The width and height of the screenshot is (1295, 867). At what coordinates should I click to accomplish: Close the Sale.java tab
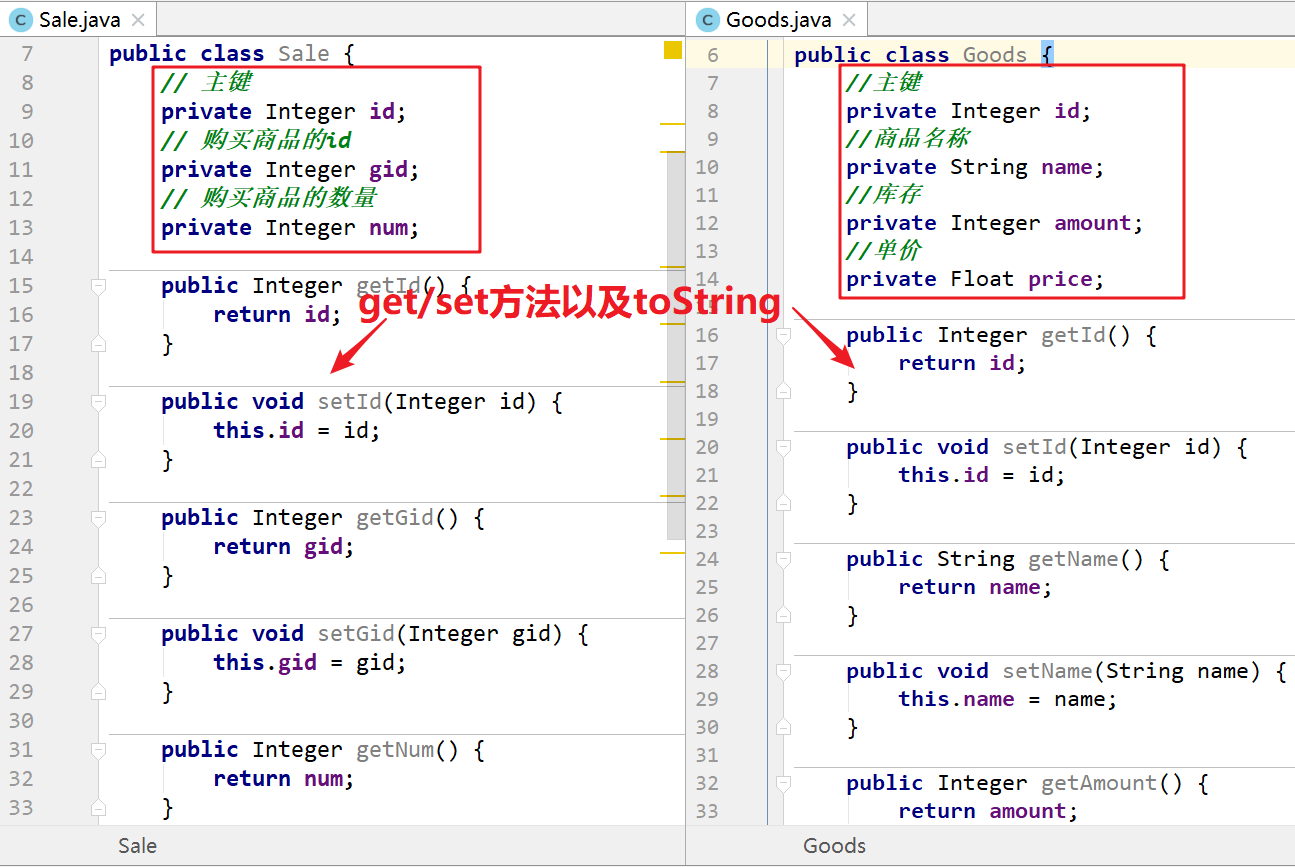138,20
